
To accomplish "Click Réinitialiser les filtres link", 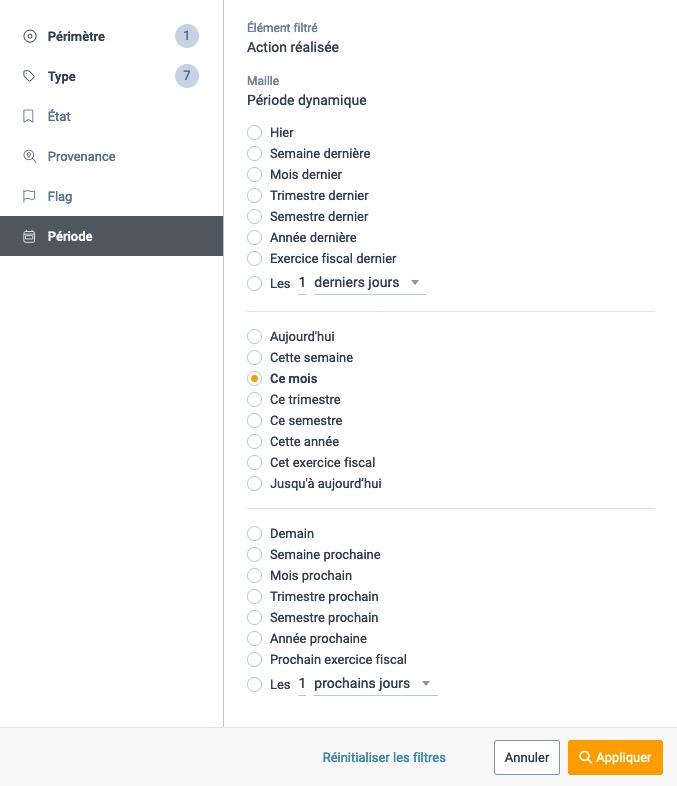I will pyautogui.click(x=384, y=757).
